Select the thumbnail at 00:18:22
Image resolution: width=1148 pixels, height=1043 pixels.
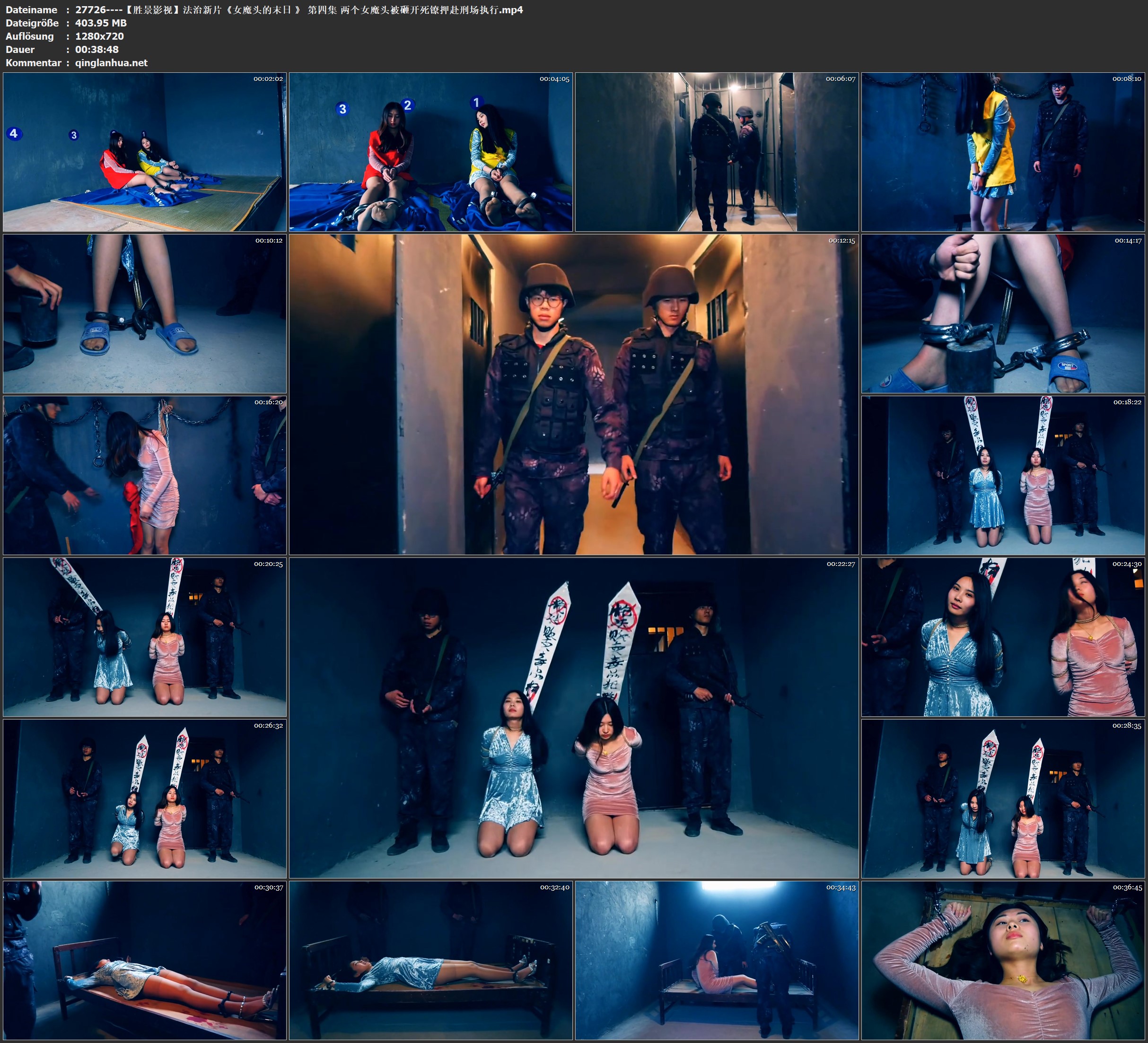tap(1003, 475)
